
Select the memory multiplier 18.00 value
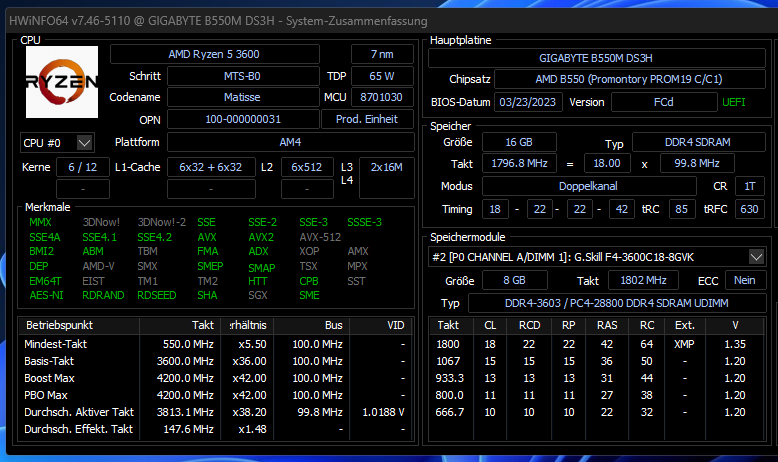coord(607,163)
